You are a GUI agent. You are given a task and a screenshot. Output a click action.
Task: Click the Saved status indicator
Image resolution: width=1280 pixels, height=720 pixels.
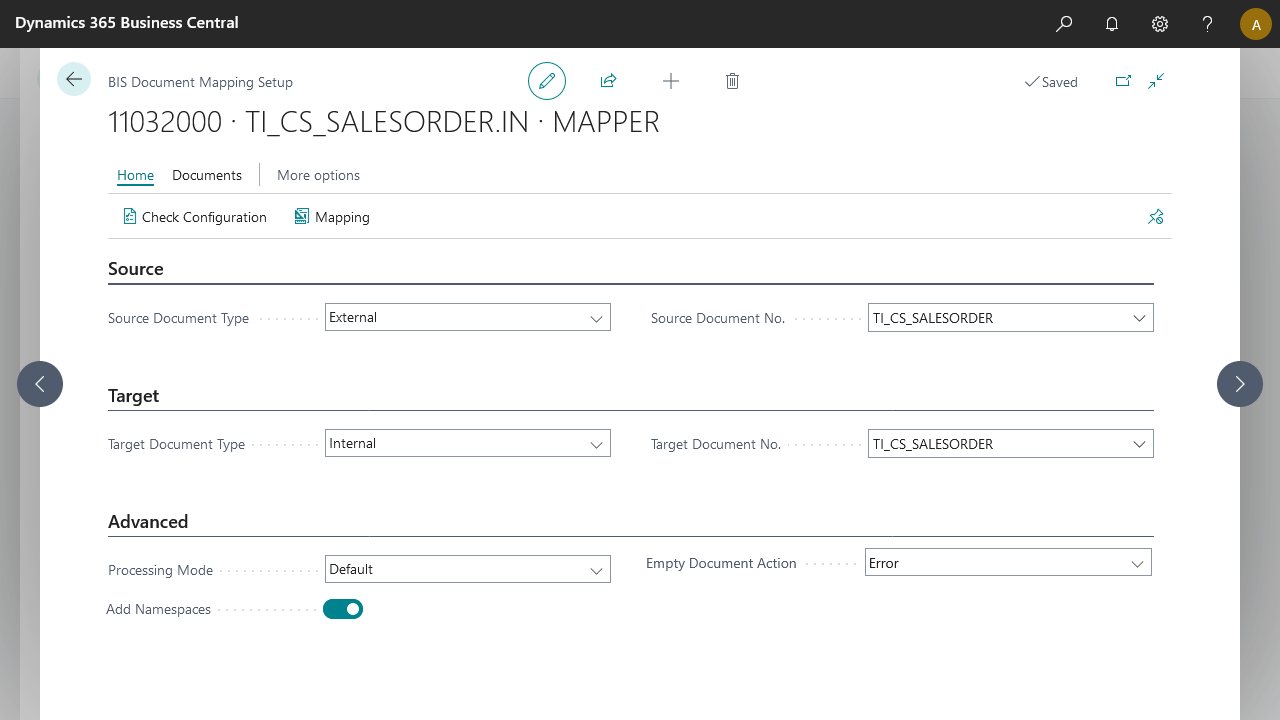[x=1051, y=82]
